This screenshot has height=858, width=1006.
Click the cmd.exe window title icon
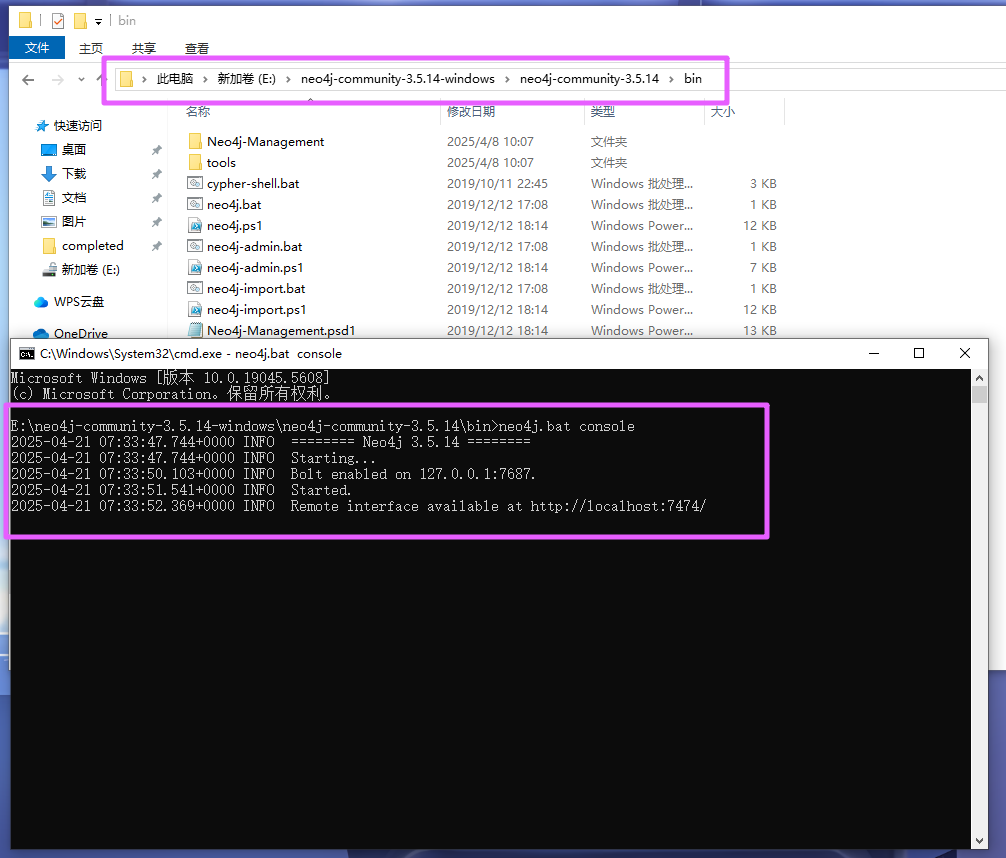[x=27, y=354]
